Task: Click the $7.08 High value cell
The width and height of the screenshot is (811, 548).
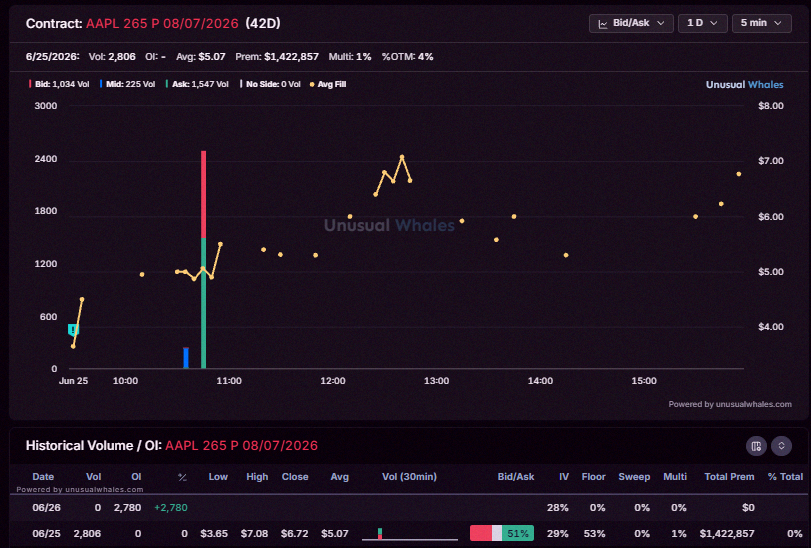Action: pos(254,534)
